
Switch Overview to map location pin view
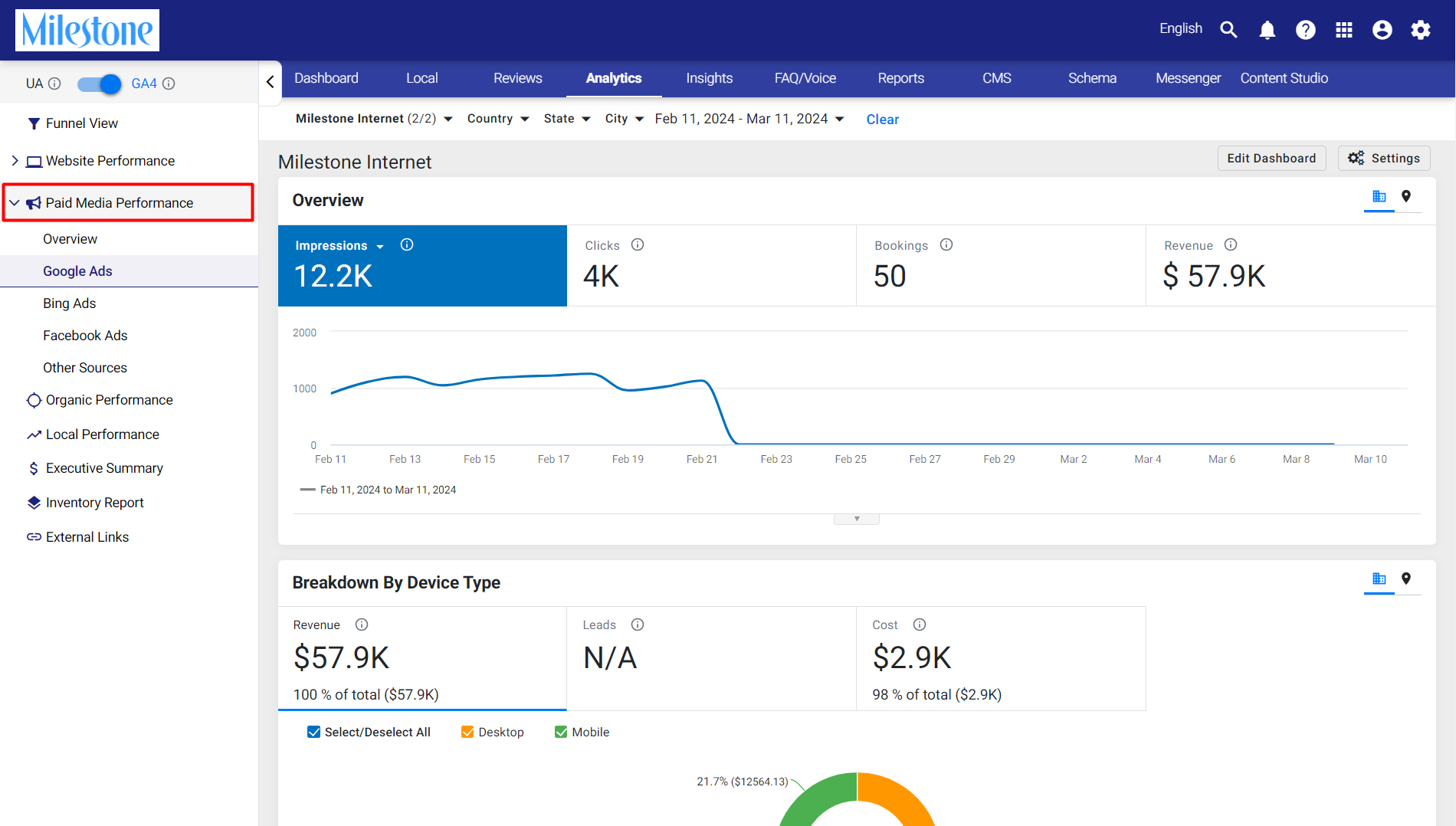[1406, 197]
